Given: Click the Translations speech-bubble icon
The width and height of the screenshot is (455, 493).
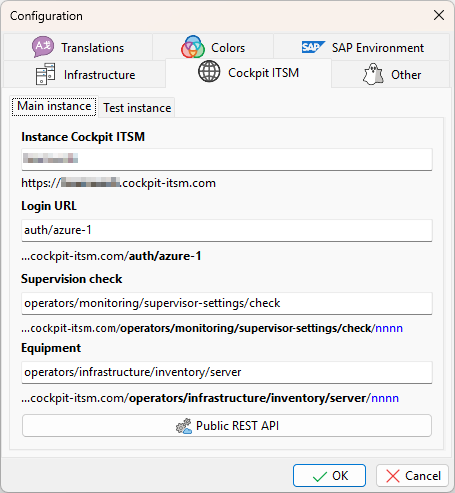Looking at the screenshot, I should coord(43,47).
